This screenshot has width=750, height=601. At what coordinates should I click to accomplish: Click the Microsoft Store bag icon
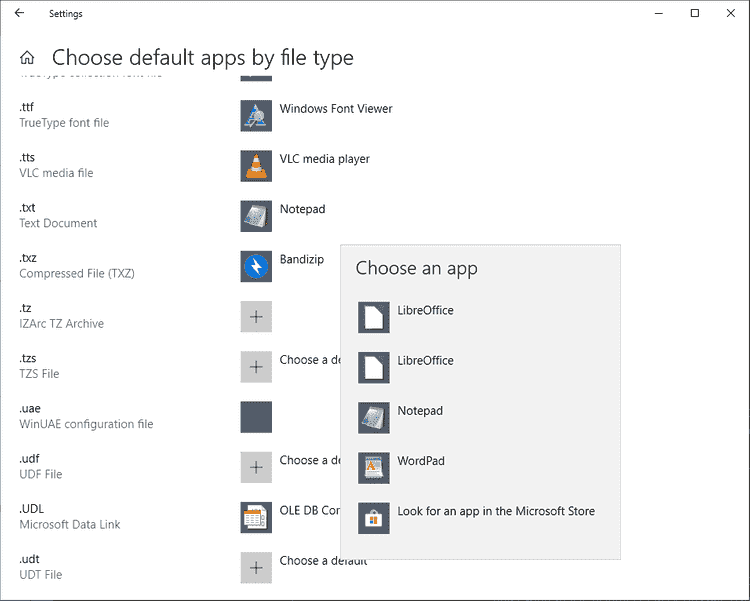374,518
